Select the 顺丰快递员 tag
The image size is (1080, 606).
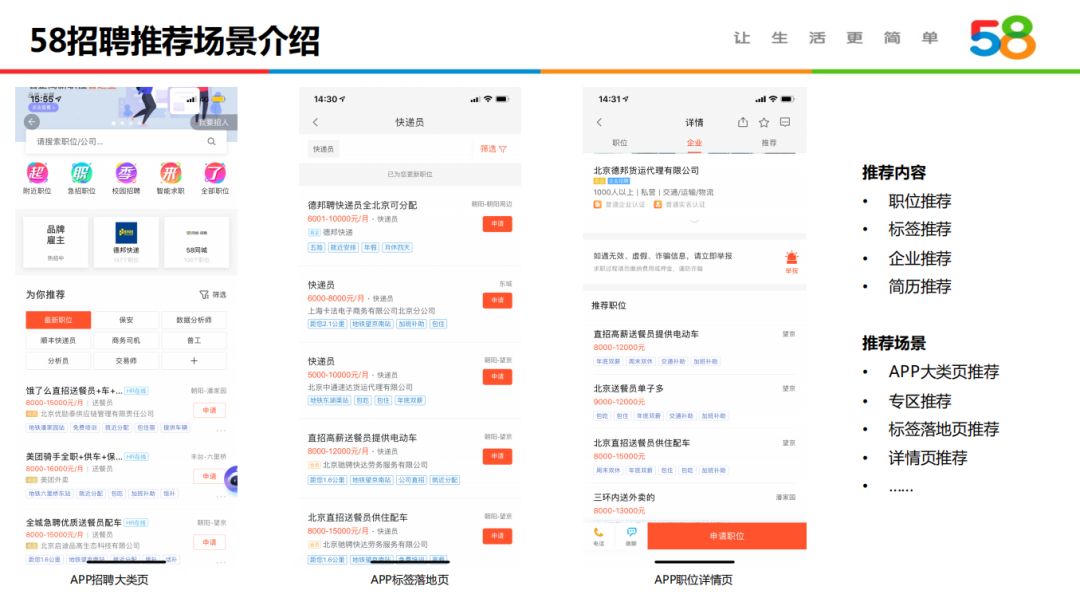point(59,340)
